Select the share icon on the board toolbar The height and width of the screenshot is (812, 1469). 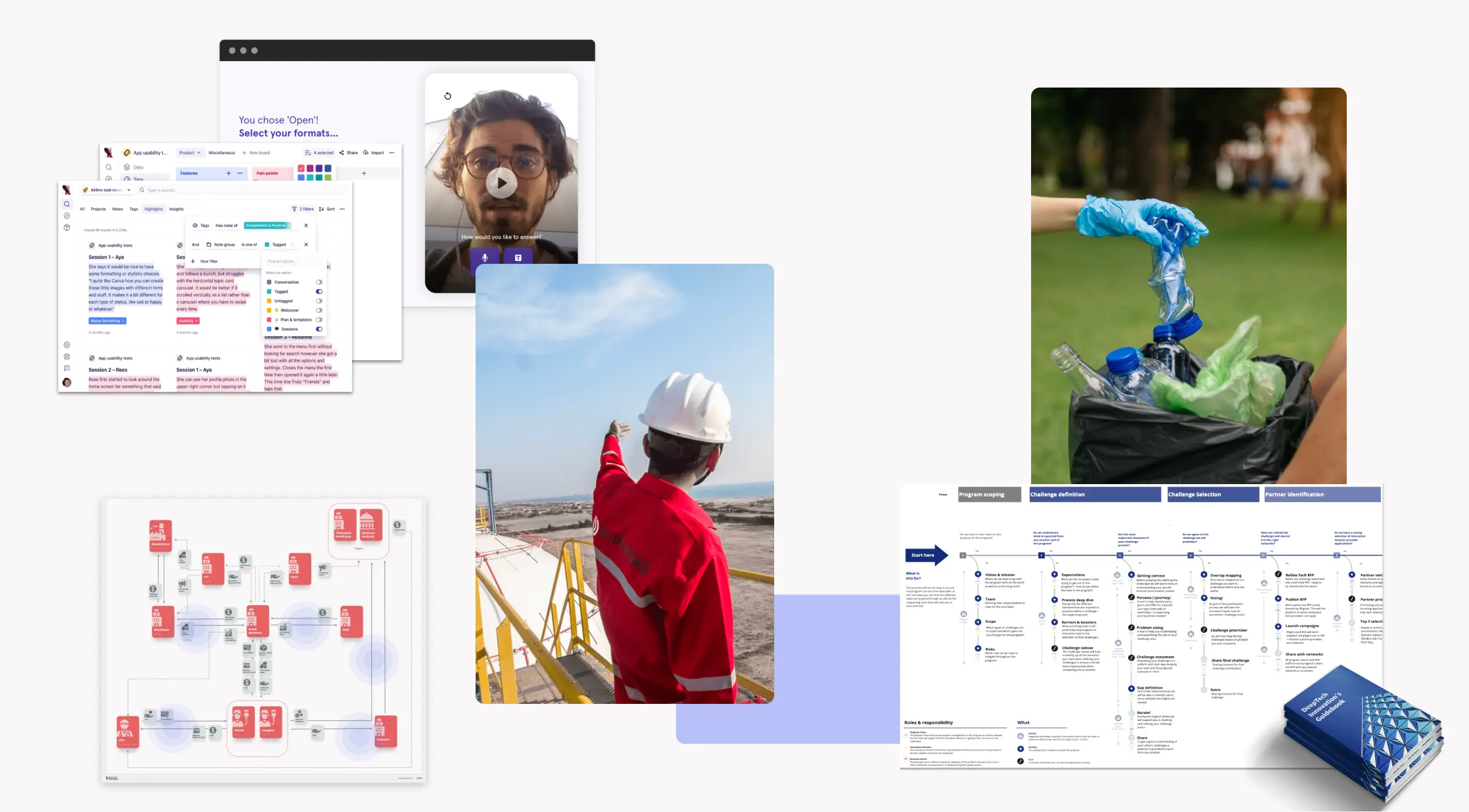pos(342,153)
